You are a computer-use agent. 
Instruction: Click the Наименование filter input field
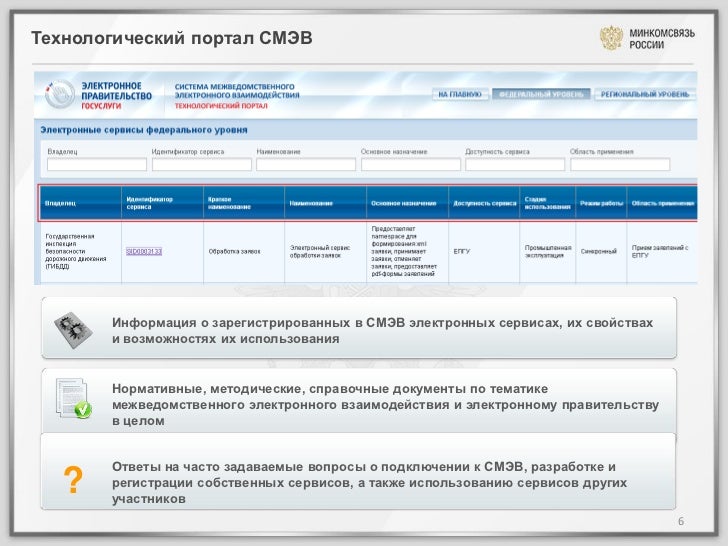click(x=306, y=164)
